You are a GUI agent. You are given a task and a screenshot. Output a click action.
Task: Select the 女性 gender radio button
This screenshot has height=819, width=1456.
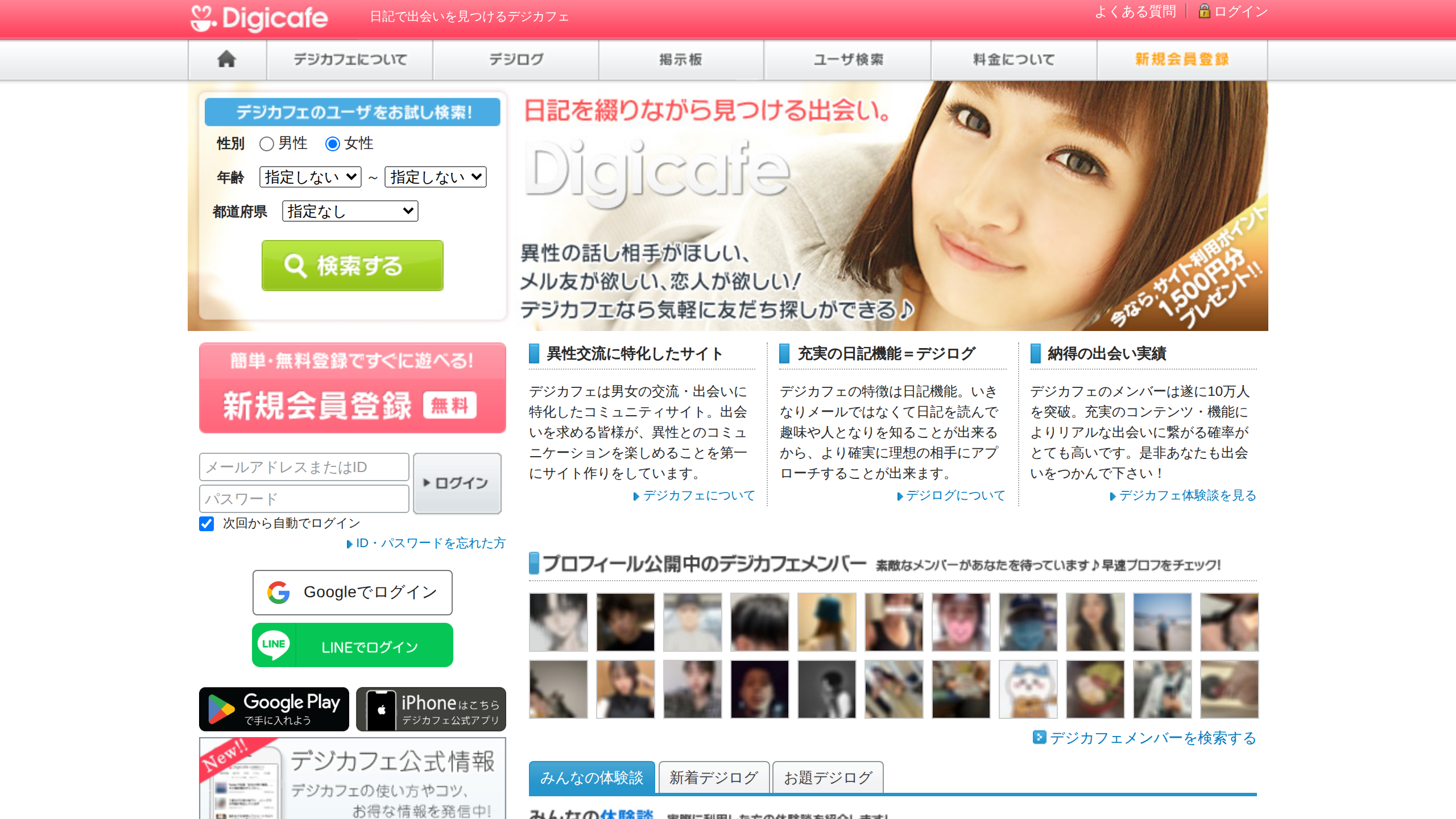pos(332,144)
